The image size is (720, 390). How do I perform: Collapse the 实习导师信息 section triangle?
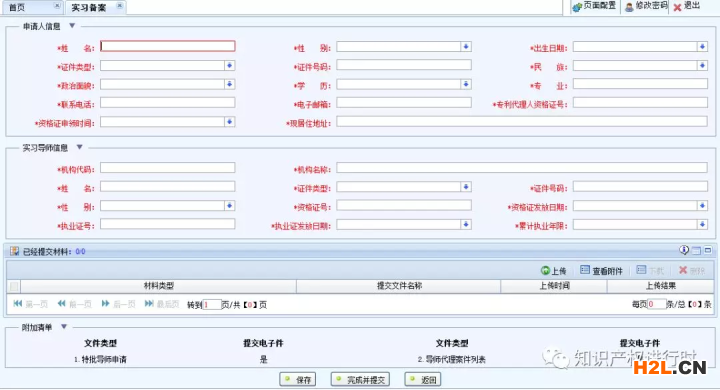[79, 147]
